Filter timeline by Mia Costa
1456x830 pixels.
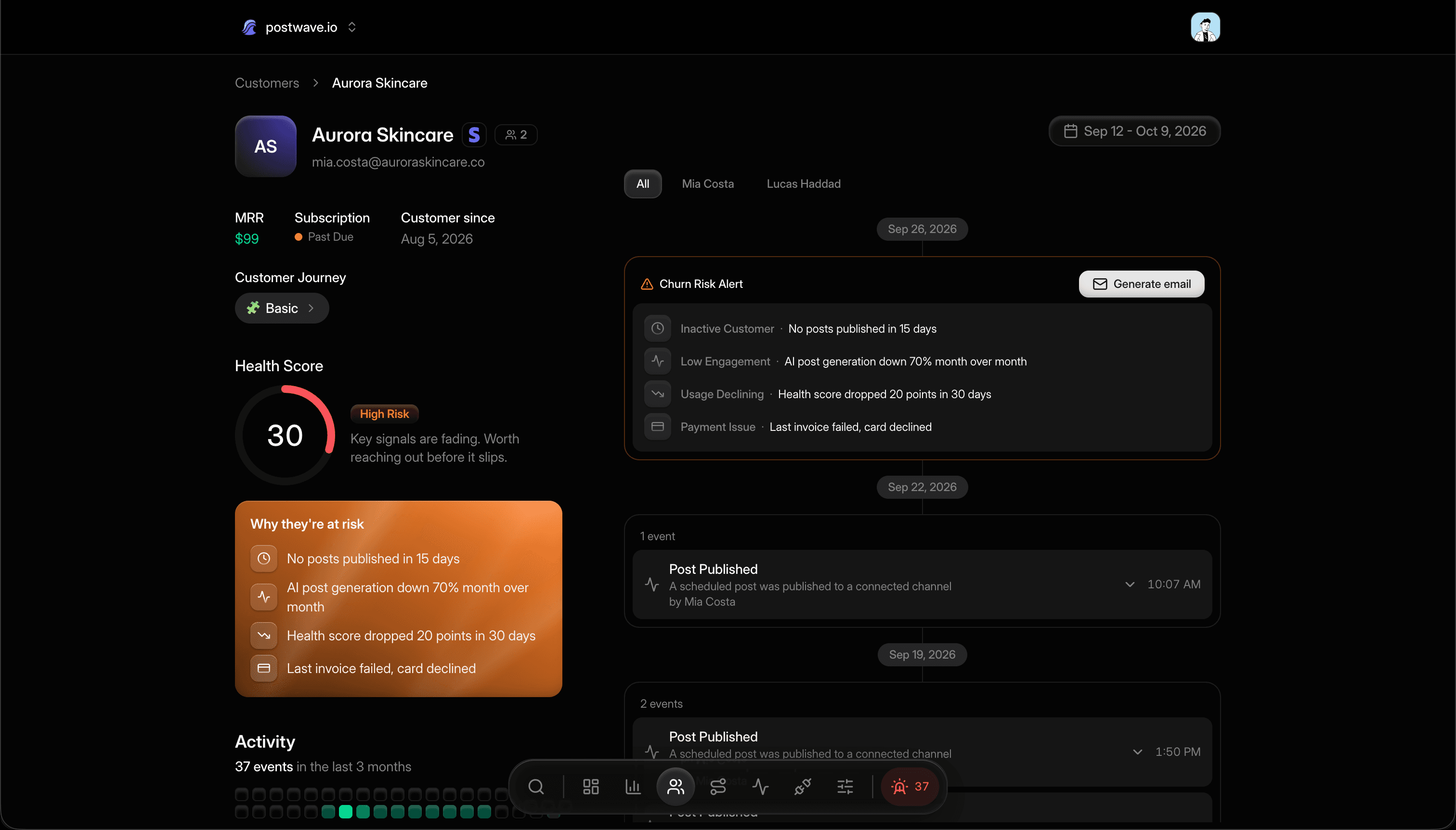(707, 183)
